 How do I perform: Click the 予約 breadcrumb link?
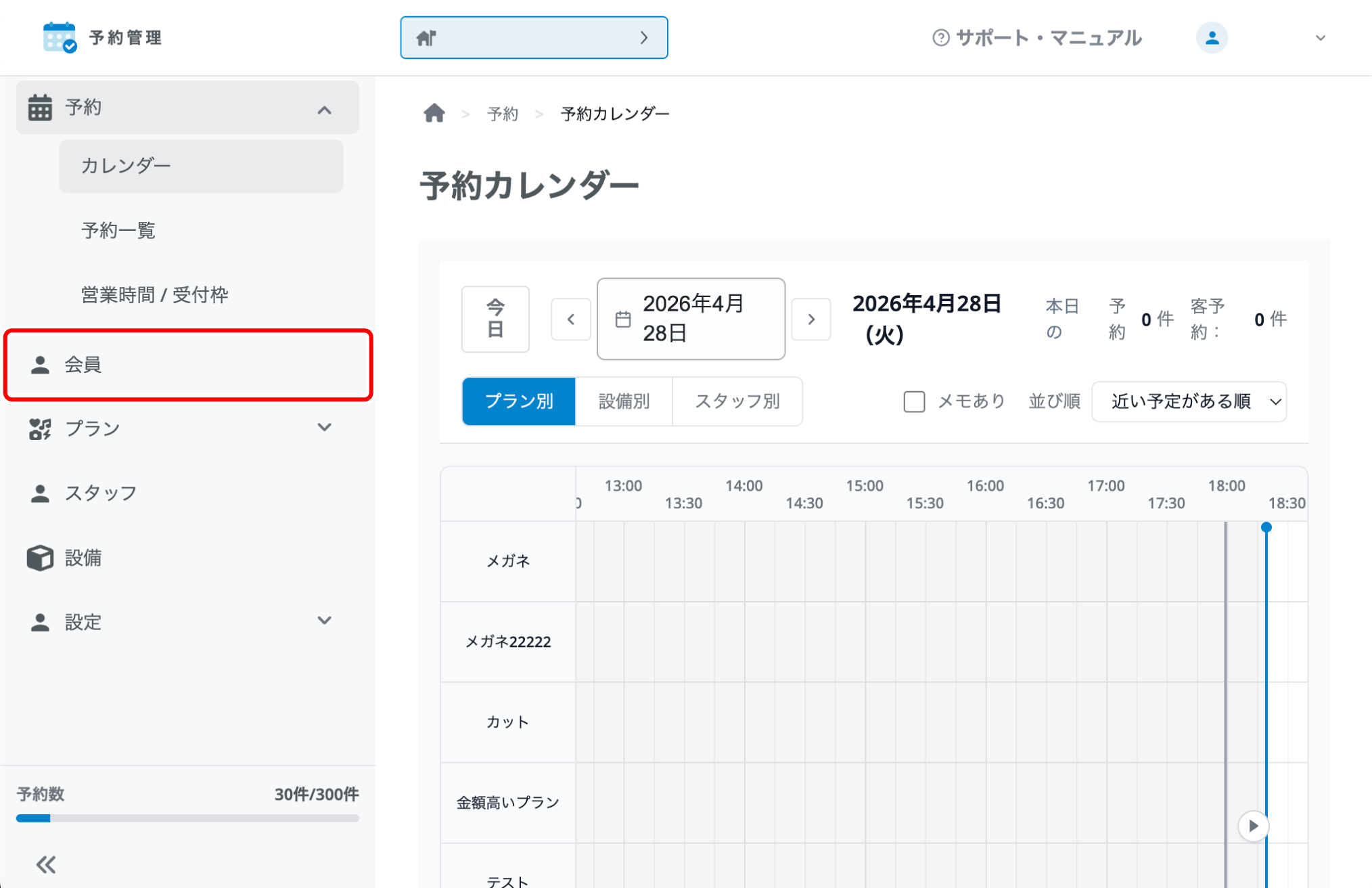click(x=503, y=114)
